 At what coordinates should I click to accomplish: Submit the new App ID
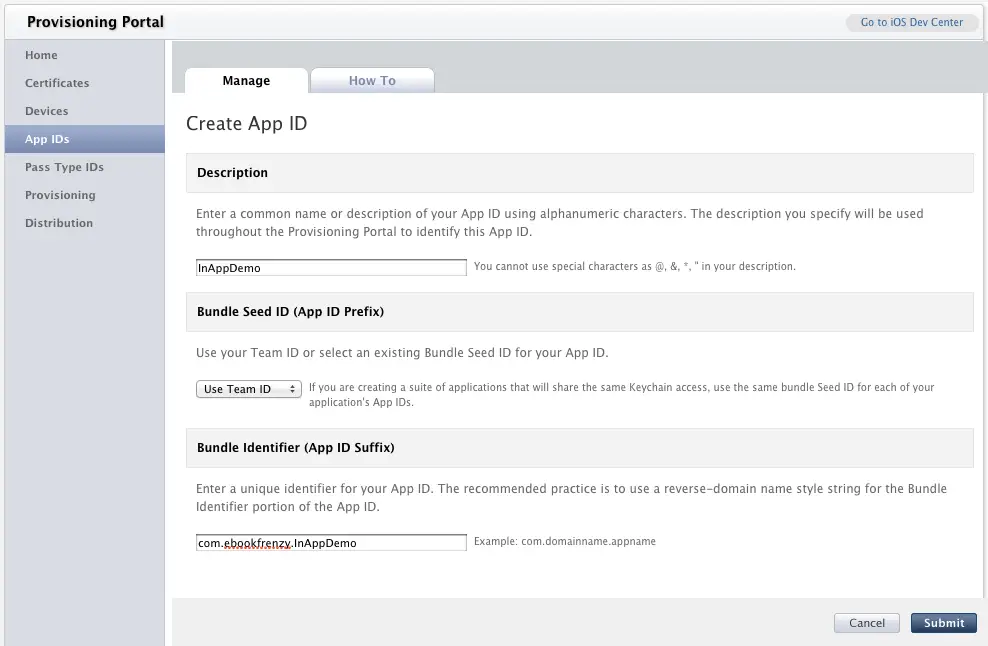943,622
